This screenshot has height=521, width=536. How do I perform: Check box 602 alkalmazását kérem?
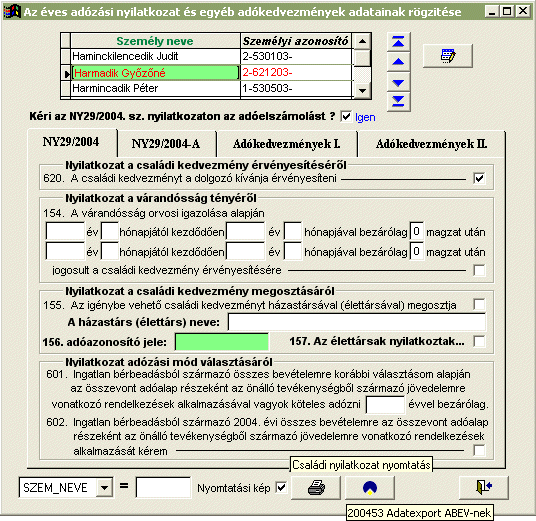[479, 450]
